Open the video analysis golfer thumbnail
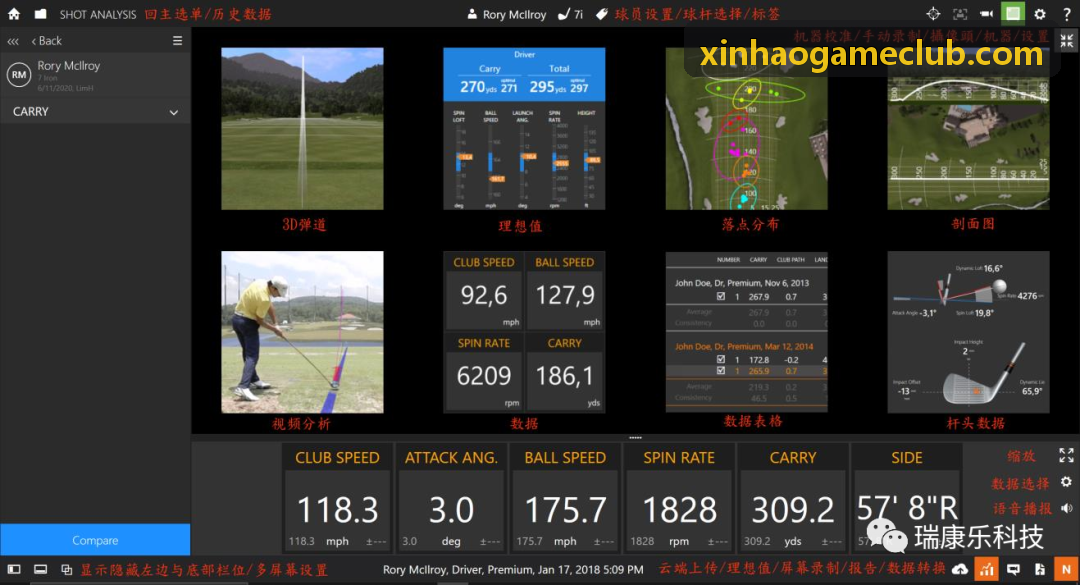1080x585 pixels. point(302,332)
